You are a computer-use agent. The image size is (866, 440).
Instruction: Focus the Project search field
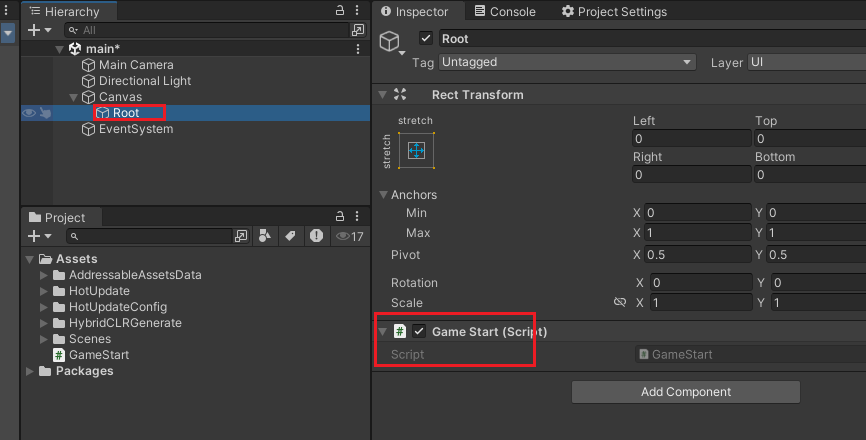pos(149,236)
